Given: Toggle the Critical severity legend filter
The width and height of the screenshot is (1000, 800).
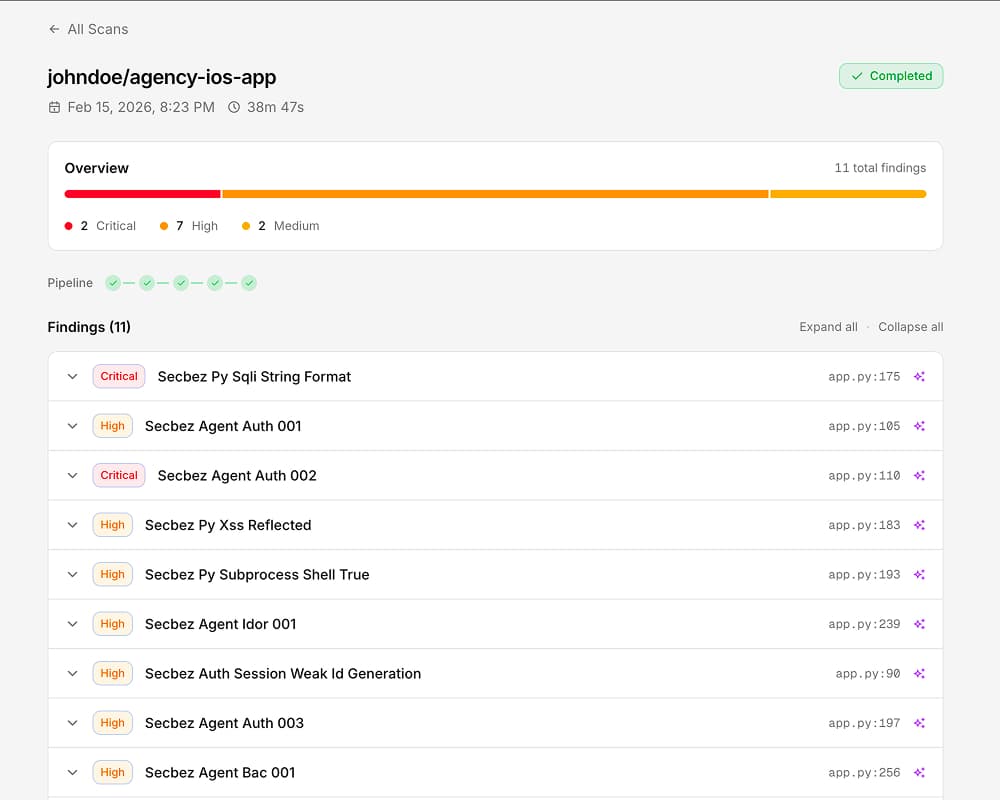Looking at the screenshot, I should [x=100, y=226].
